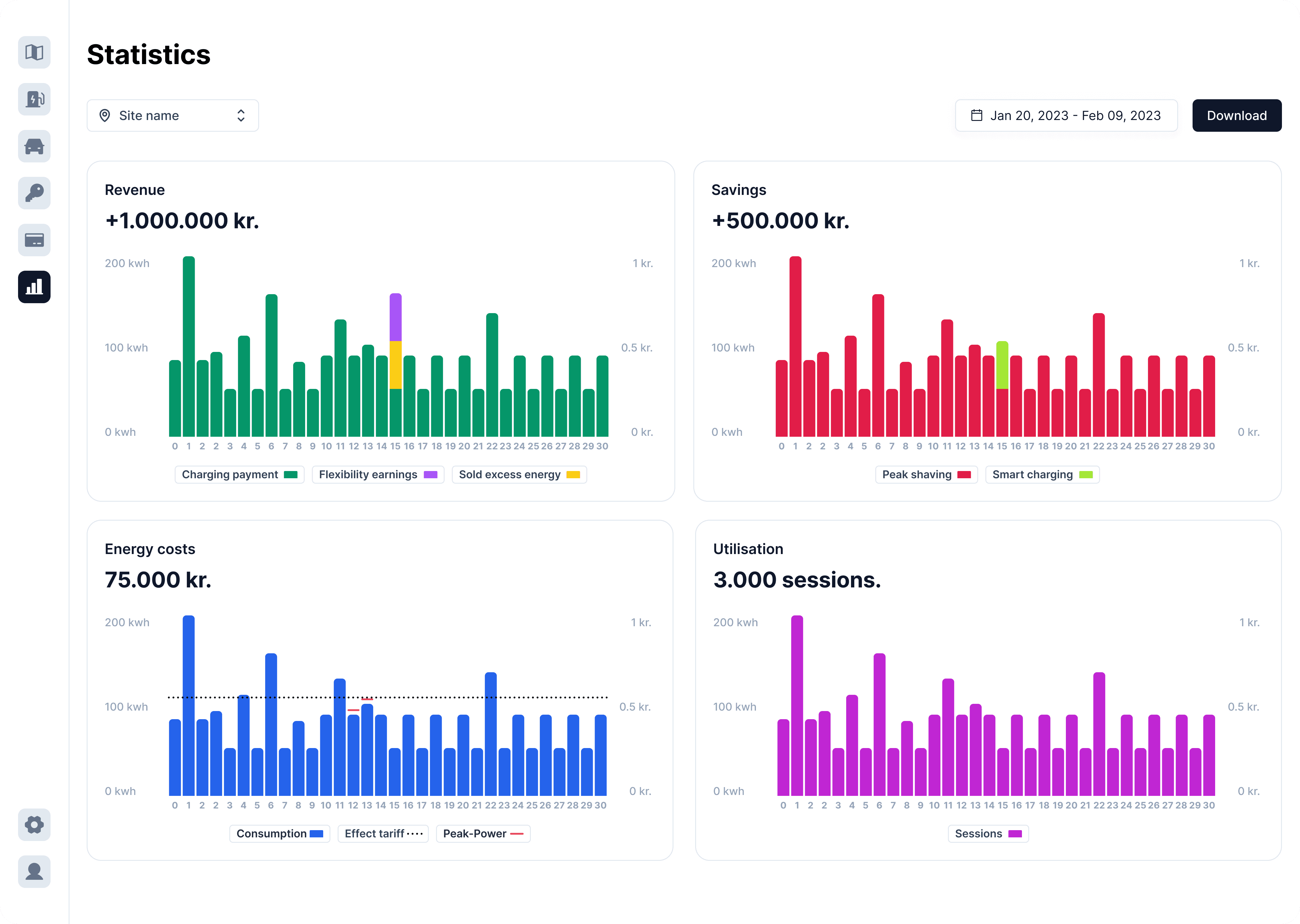Open the Site name dropdown
Screen dimensions: 1300x924
(x=172, y=115)
